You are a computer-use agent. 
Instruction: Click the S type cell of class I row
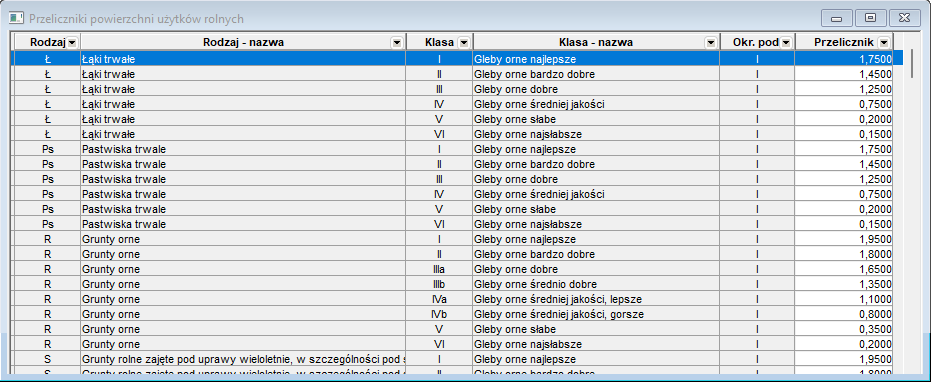coord(48,359)
